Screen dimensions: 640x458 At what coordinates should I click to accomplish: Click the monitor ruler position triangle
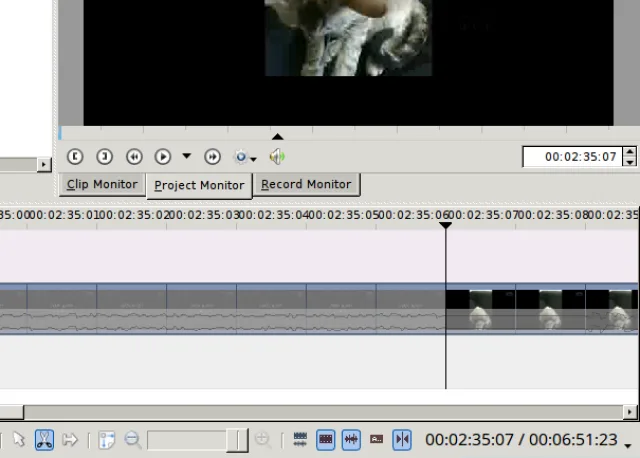coord(278,136)
